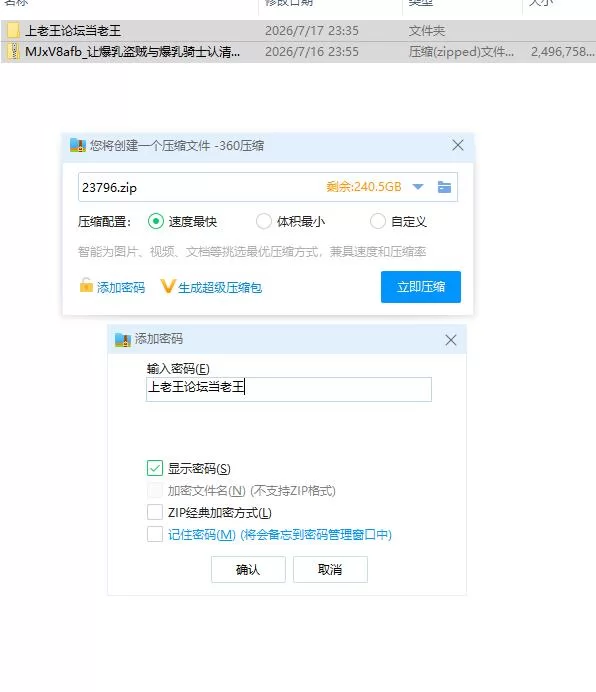Image resolution: width=596 pixels, height=692 pixels.
Task: Browse save location with the folder icon
Action: pyautogui.click(x=444, y=187)
